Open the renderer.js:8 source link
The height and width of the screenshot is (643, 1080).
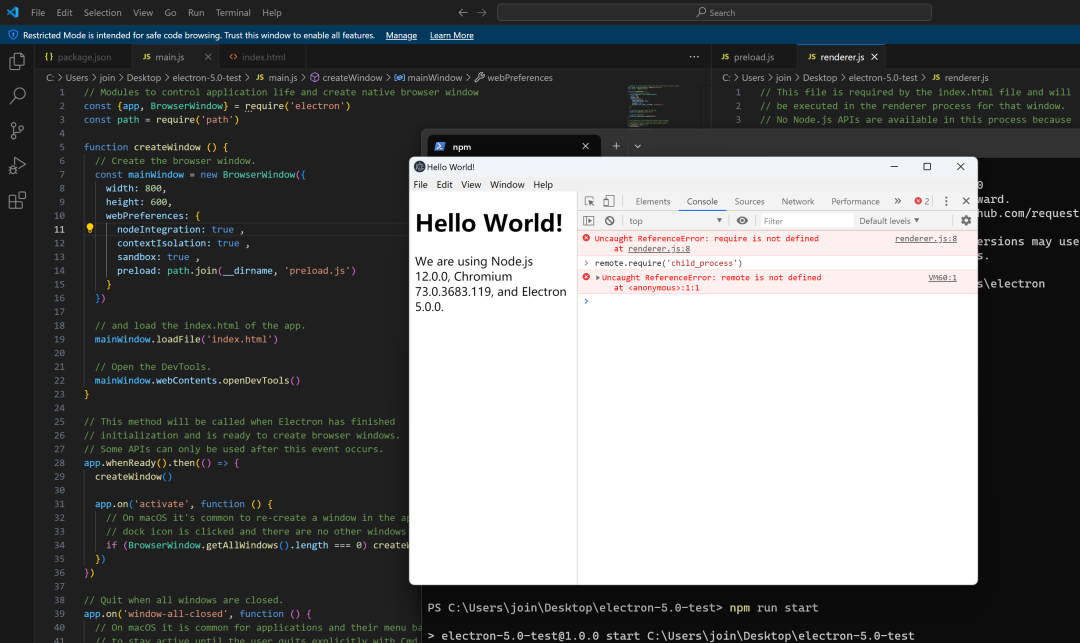[925, 239]
